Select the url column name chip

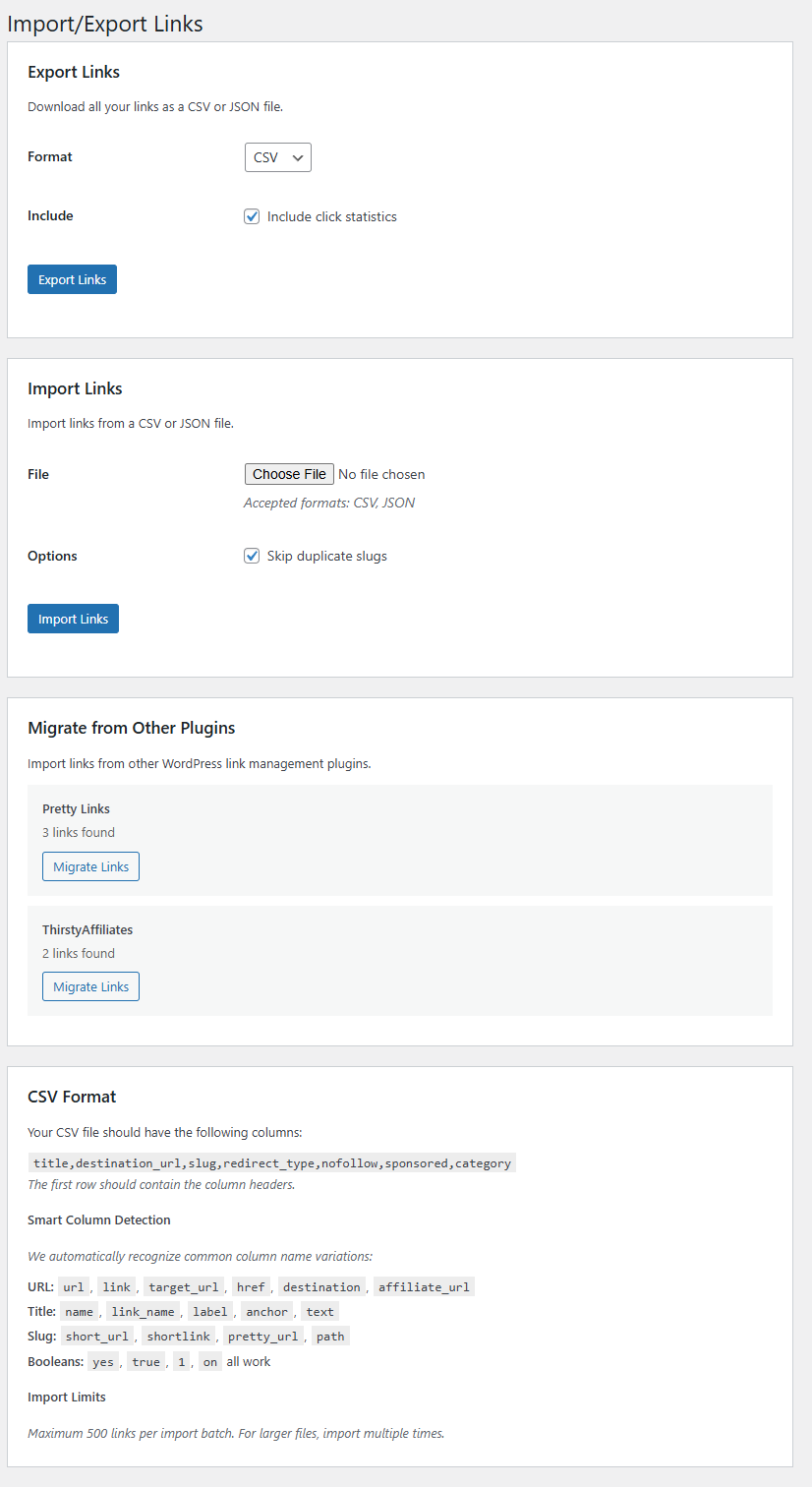pos(73,1286)
